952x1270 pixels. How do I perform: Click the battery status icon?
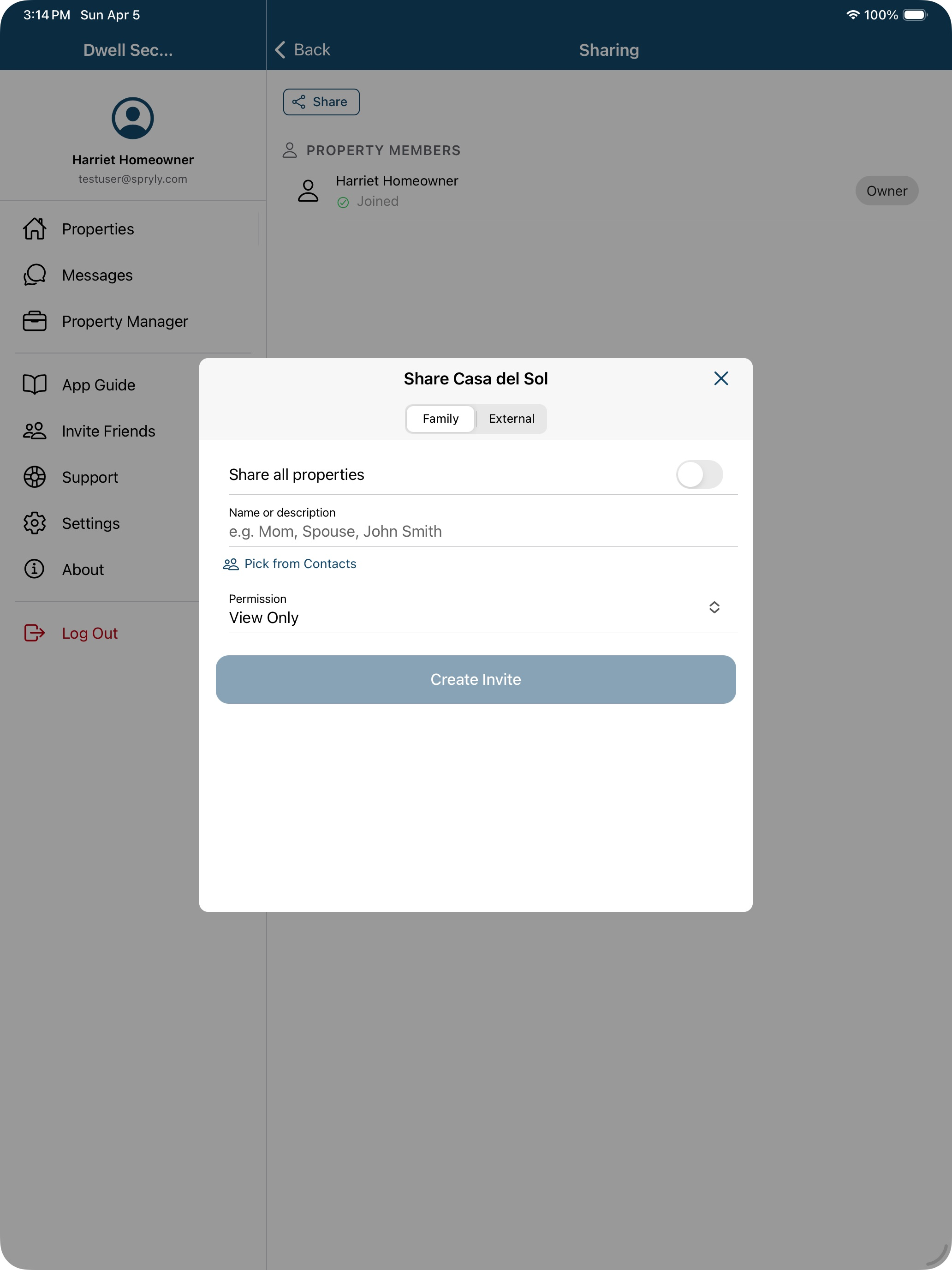(x=915, y=15)
